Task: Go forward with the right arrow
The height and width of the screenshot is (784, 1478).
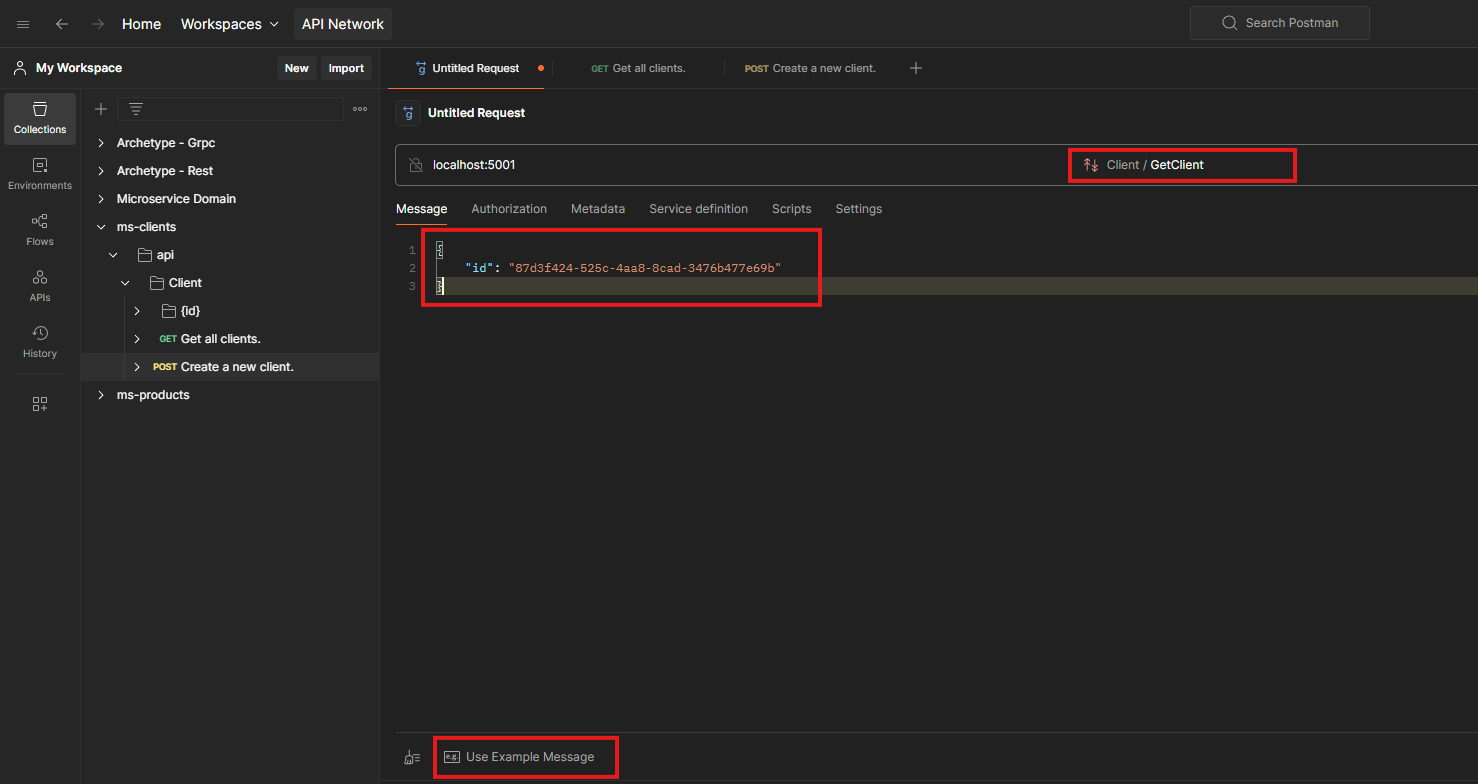Action: tap(98, 24)
